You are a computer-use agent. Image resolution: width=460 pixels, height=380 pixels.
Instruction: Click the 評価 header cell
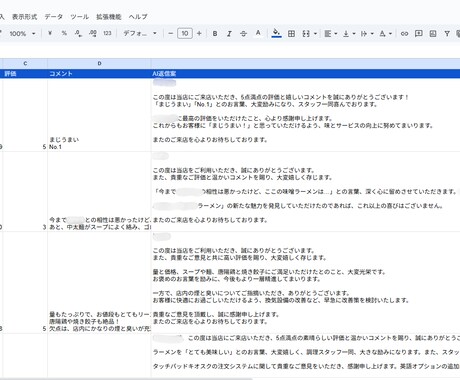click(24, 74)
